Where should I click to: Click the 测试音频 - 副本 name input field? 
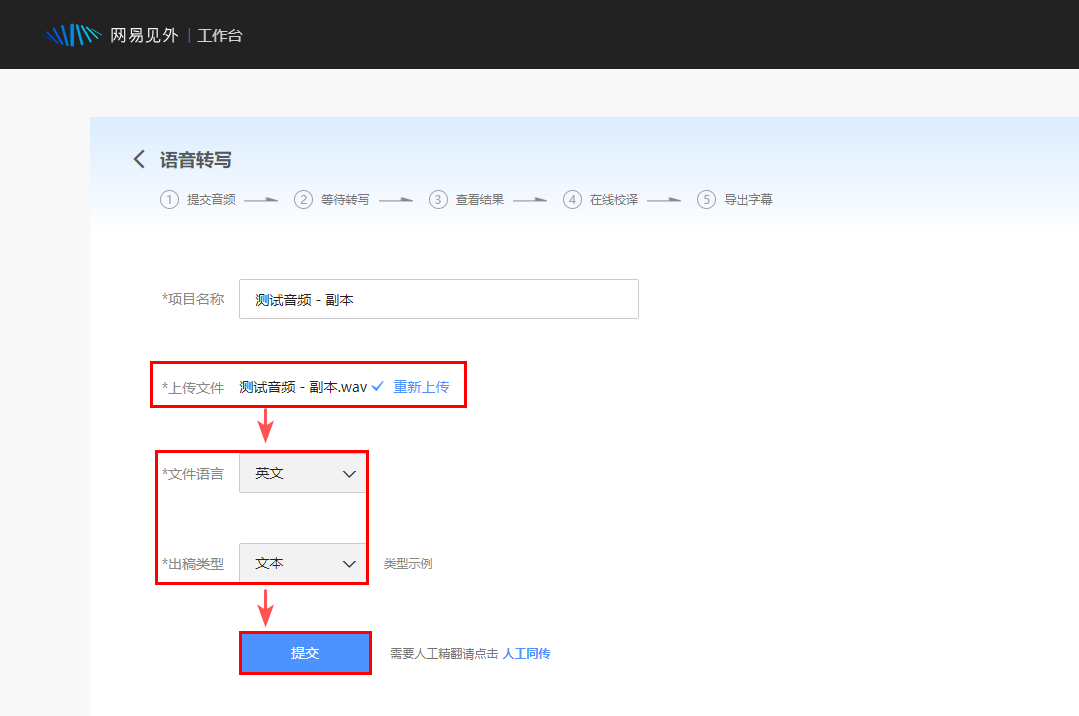[x=438, y=298]
